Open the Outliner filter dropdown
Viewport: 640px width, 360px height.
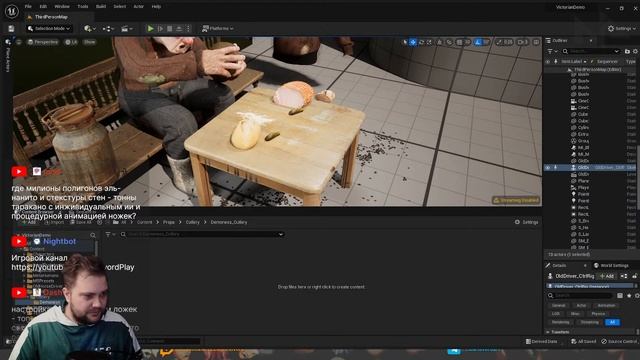pos(552,51)
